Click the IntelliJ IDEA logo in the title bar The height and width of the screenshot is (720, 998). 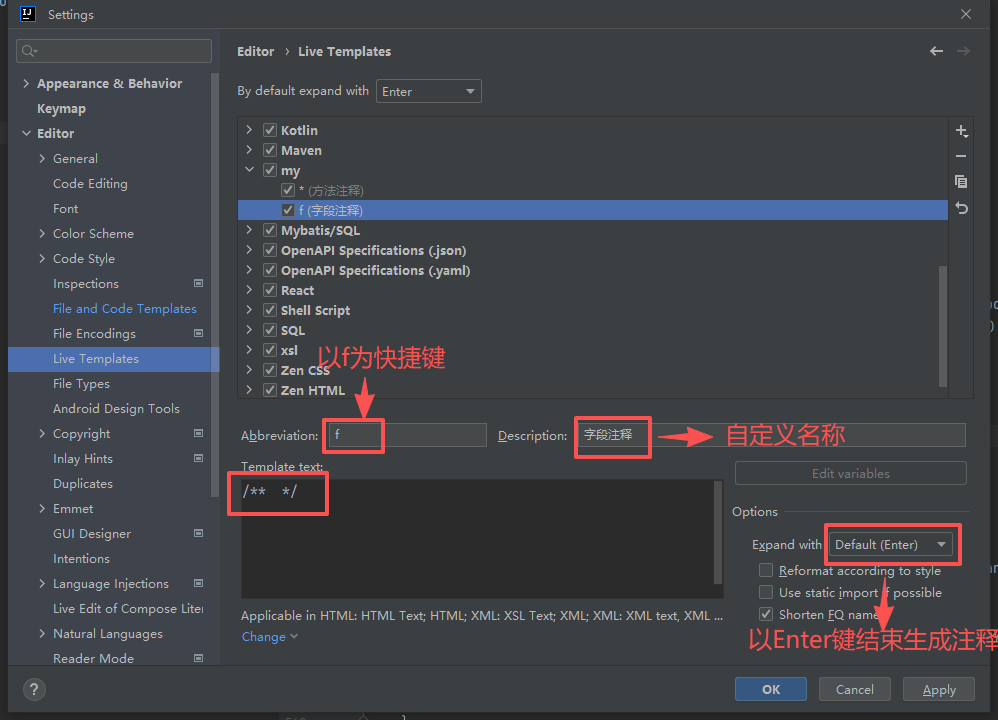pos(28,14)
